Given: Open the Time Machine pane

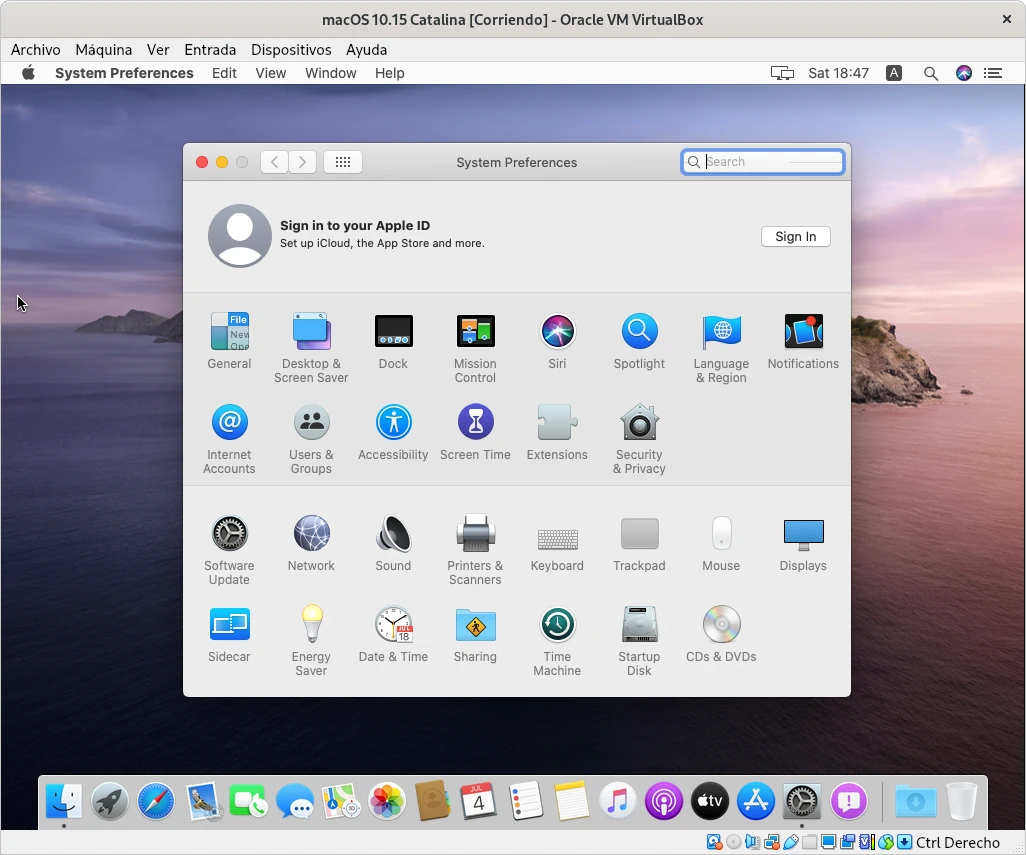Looking at the screenshot, I should coord(557,626).
